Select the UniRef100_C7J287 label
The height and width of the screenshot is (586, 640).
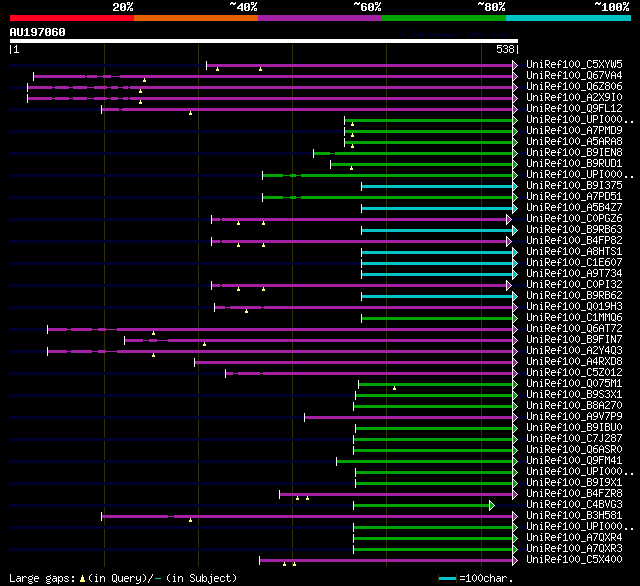coord(574,439)
